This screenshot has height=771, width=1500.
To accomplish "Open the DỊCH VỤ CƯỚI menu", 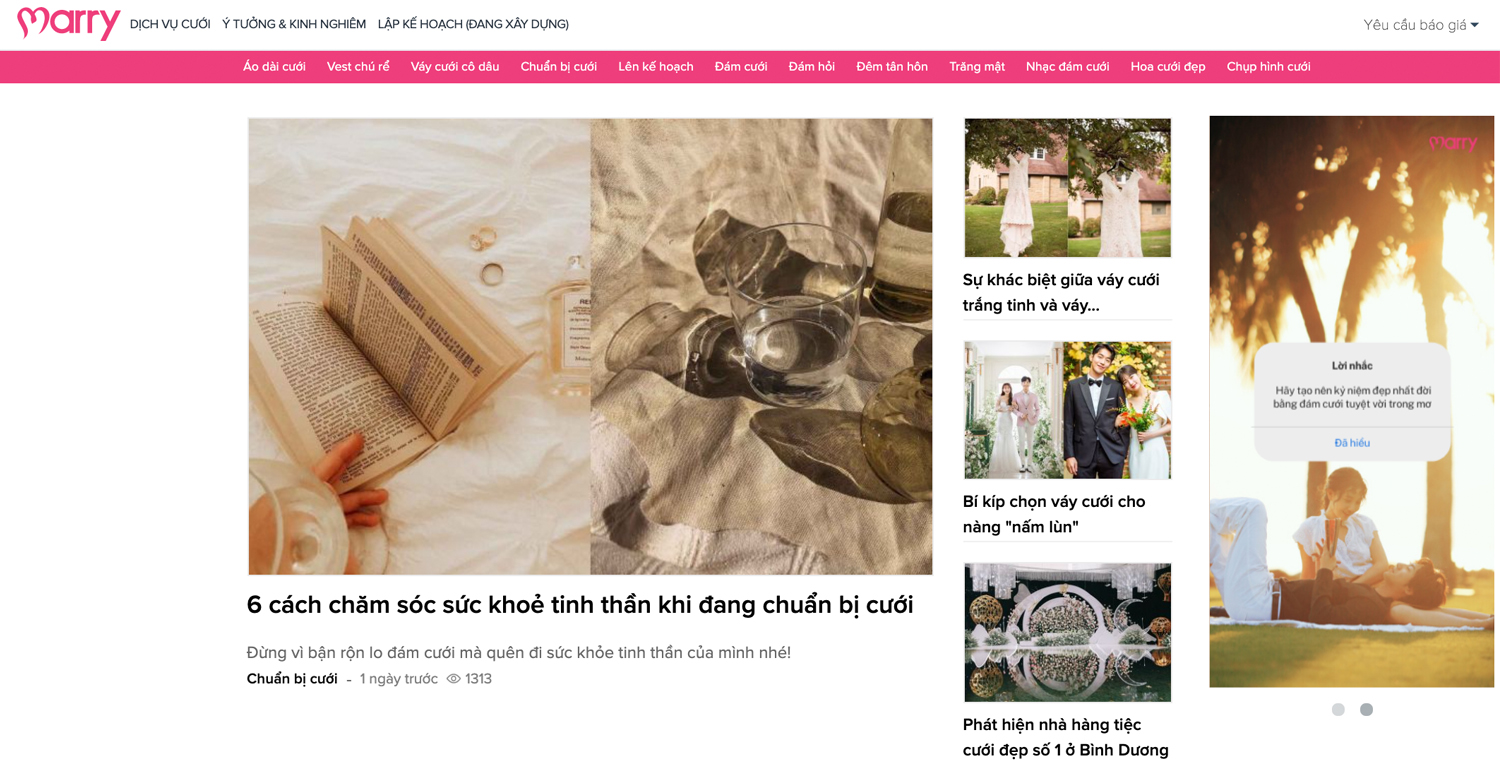I will [x=170, y=24].
